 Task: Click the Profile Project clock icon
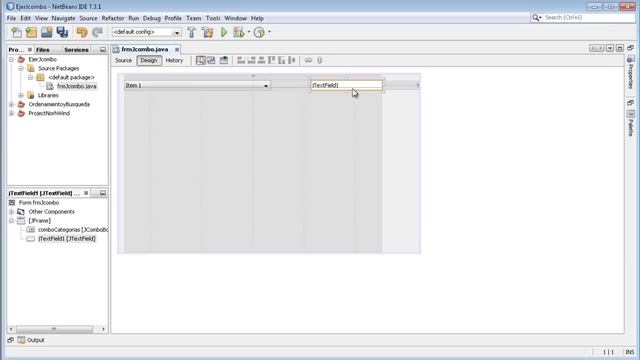(x=259, y=32)
